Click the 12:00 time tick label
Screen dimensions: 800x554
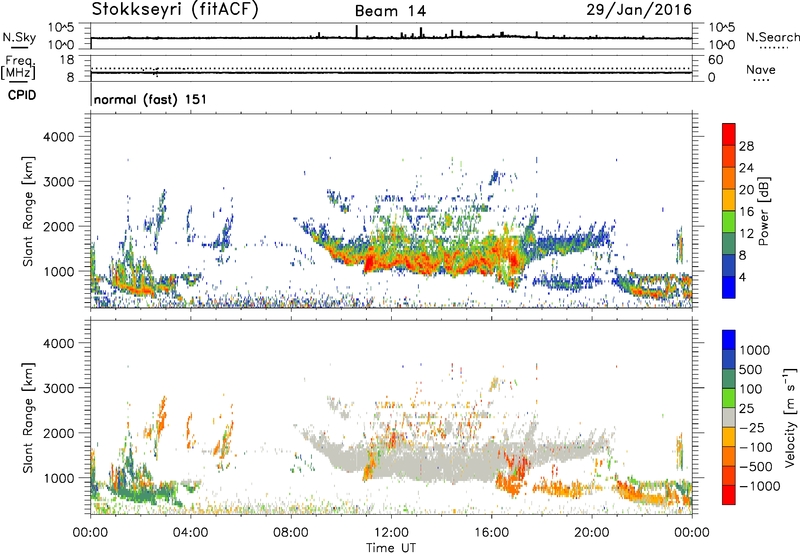(x=391, y=533)
